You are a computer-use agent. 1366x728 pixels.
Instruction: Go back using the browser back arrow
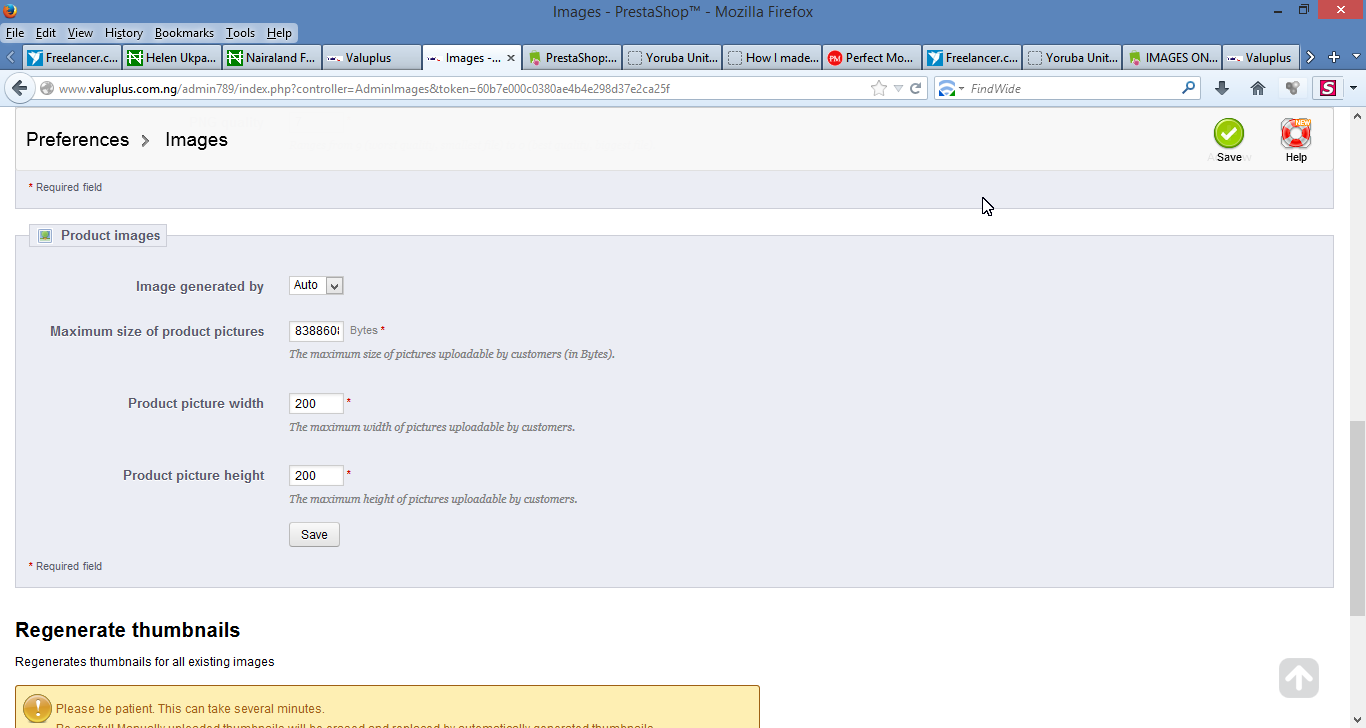(19, 88)
